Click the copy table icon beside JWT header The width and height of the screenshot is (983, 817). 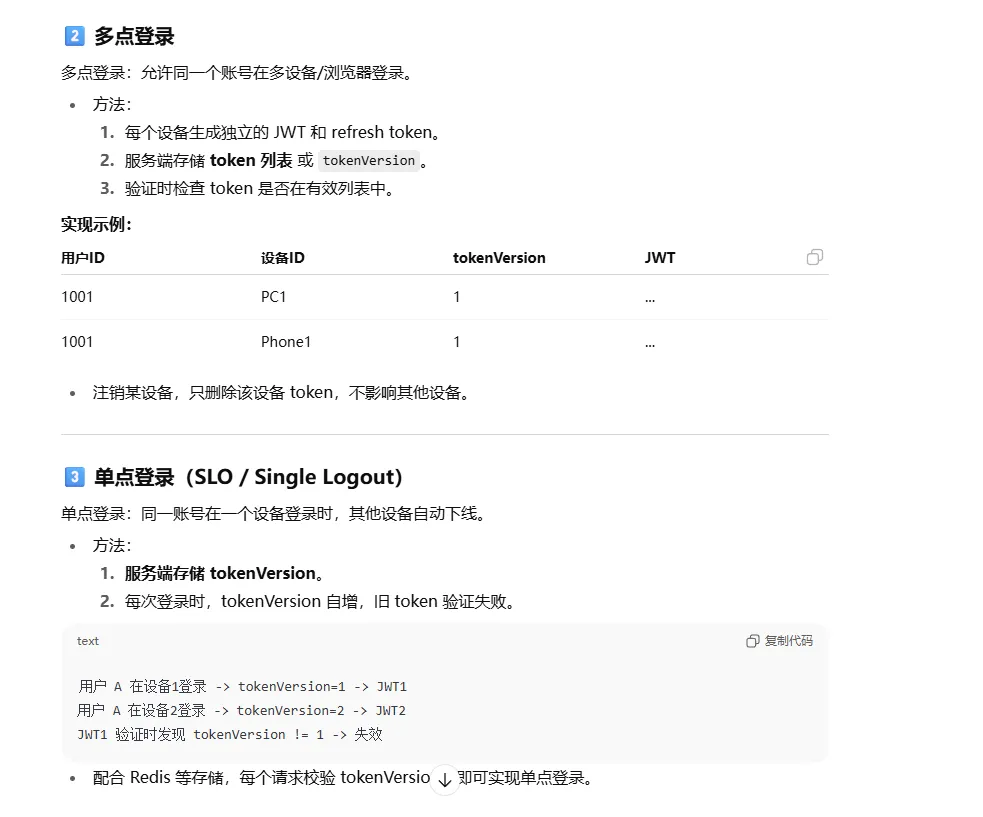point(814,257)
